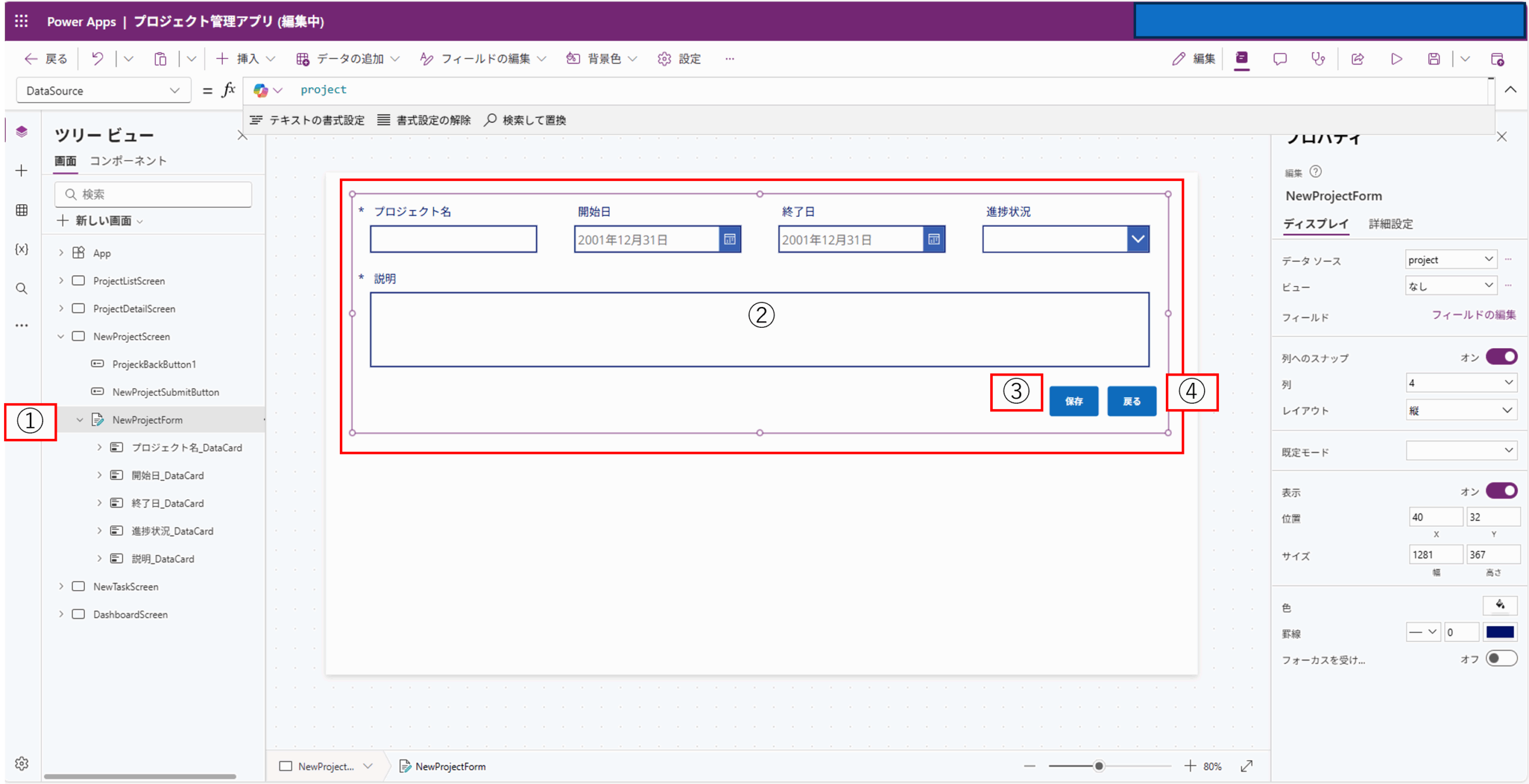The height and width of the screenshot is (784, 1529).
Task: Open the Variables {x} panel
Action: point(22,250)
